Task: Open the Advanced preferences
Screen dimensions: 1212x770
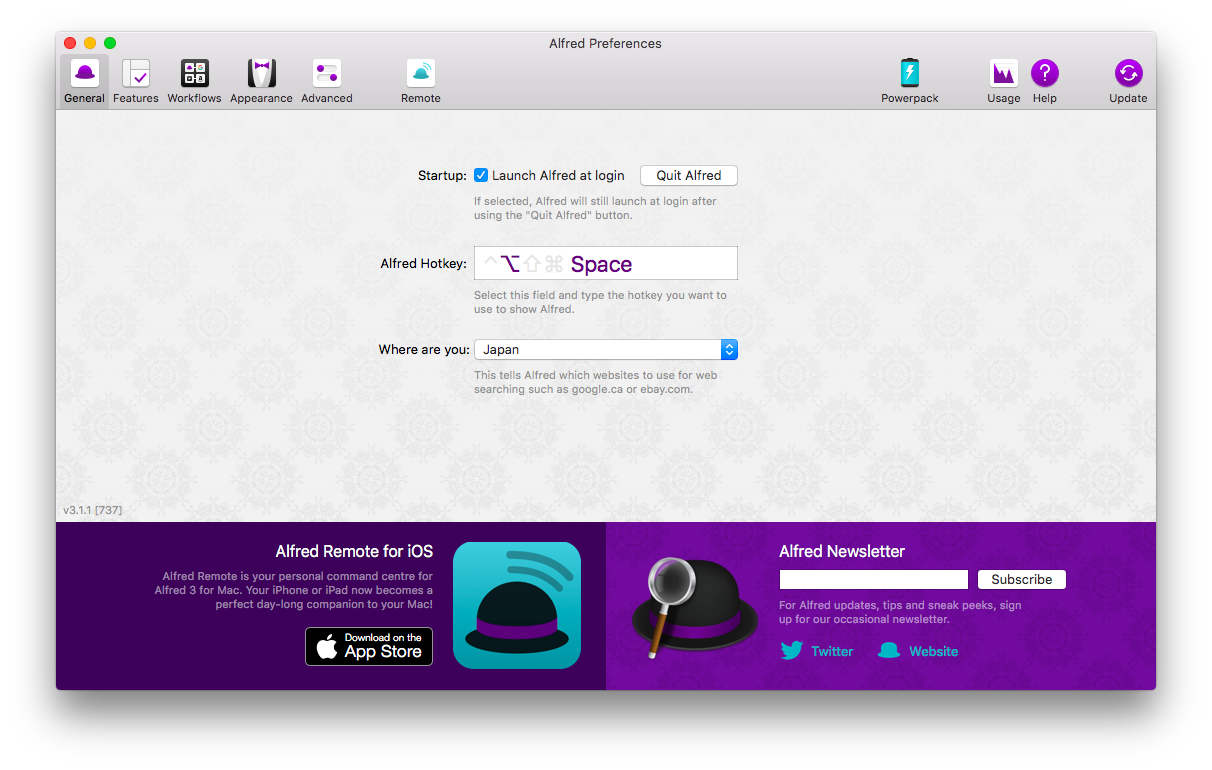Action: click(326, 80)
